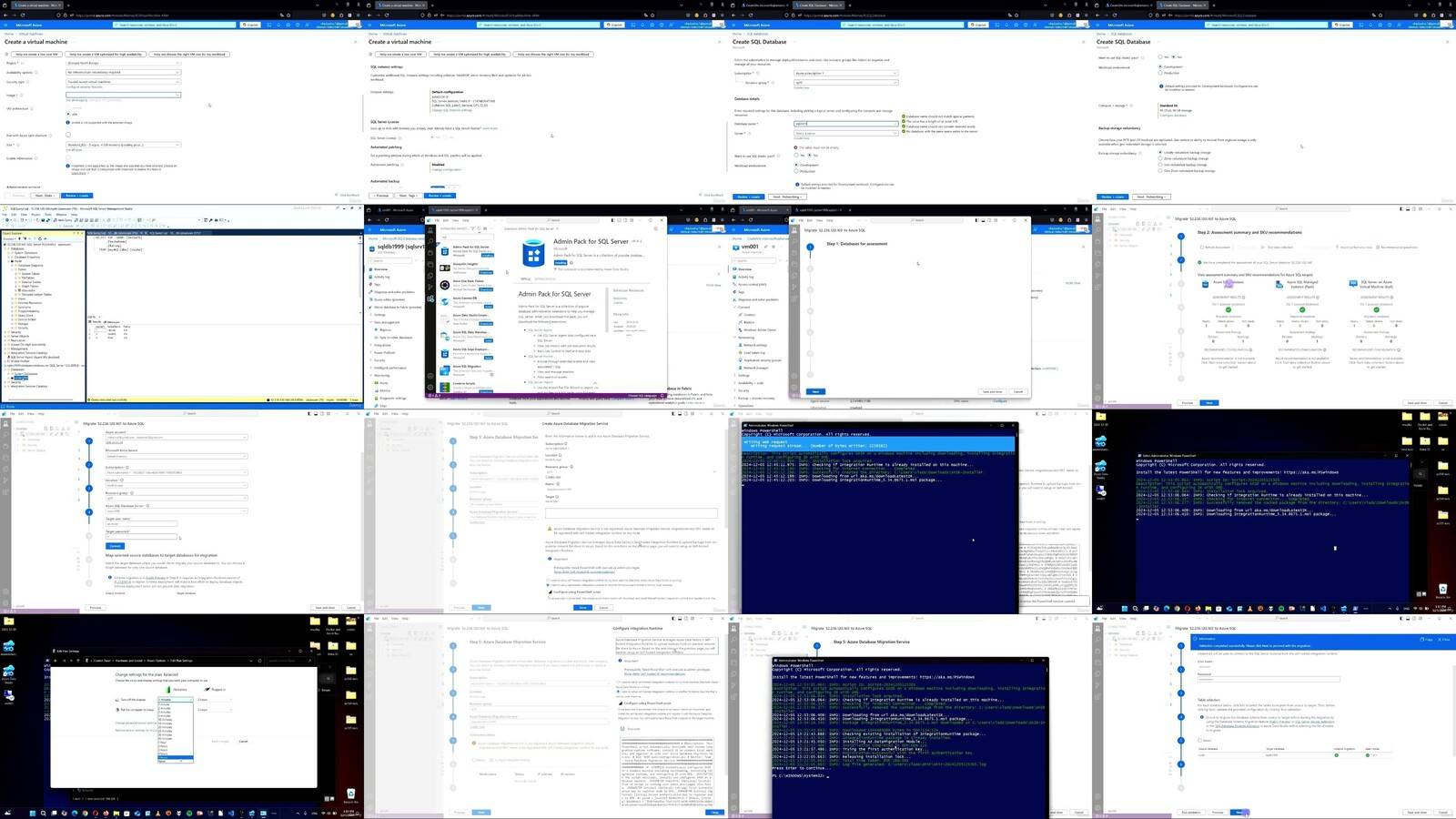The image size is (1456, 819).
Task: Click Connect button in Migrate to Azure SQL target step
Action: [115, 546]
